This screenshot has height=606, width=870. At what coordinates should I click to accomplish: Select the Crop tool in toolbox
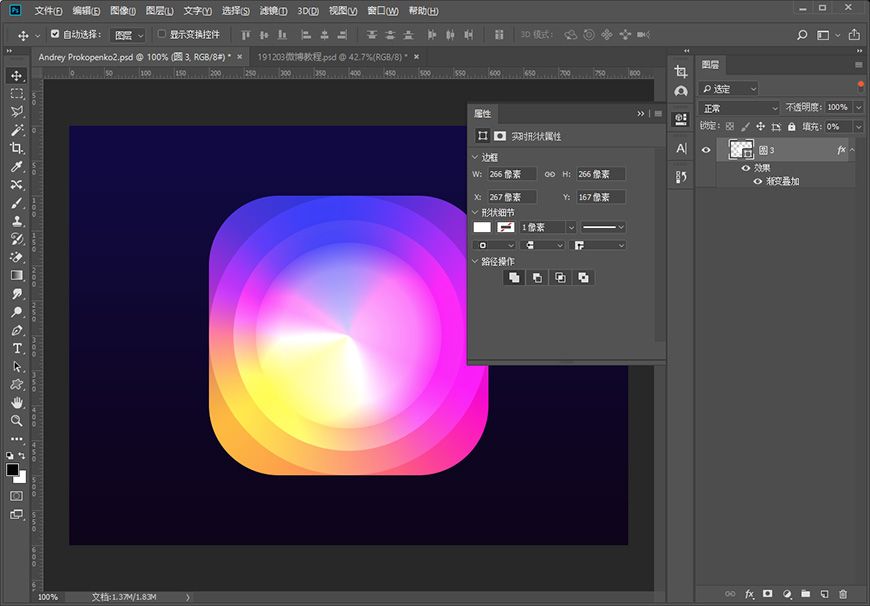point(17,148)
